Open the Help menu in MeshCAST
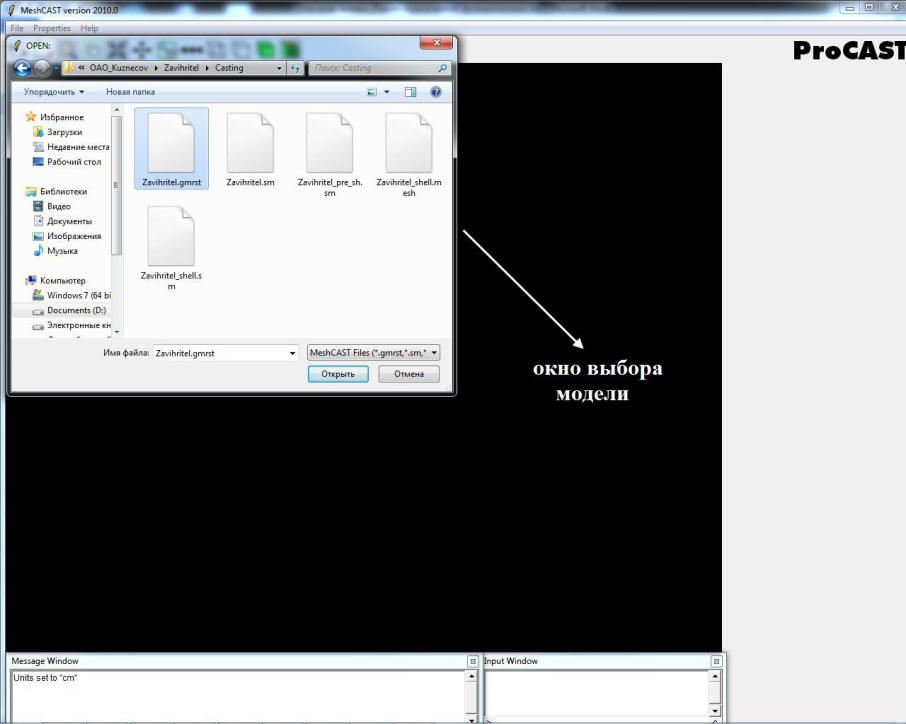 (x=89, y=28)
